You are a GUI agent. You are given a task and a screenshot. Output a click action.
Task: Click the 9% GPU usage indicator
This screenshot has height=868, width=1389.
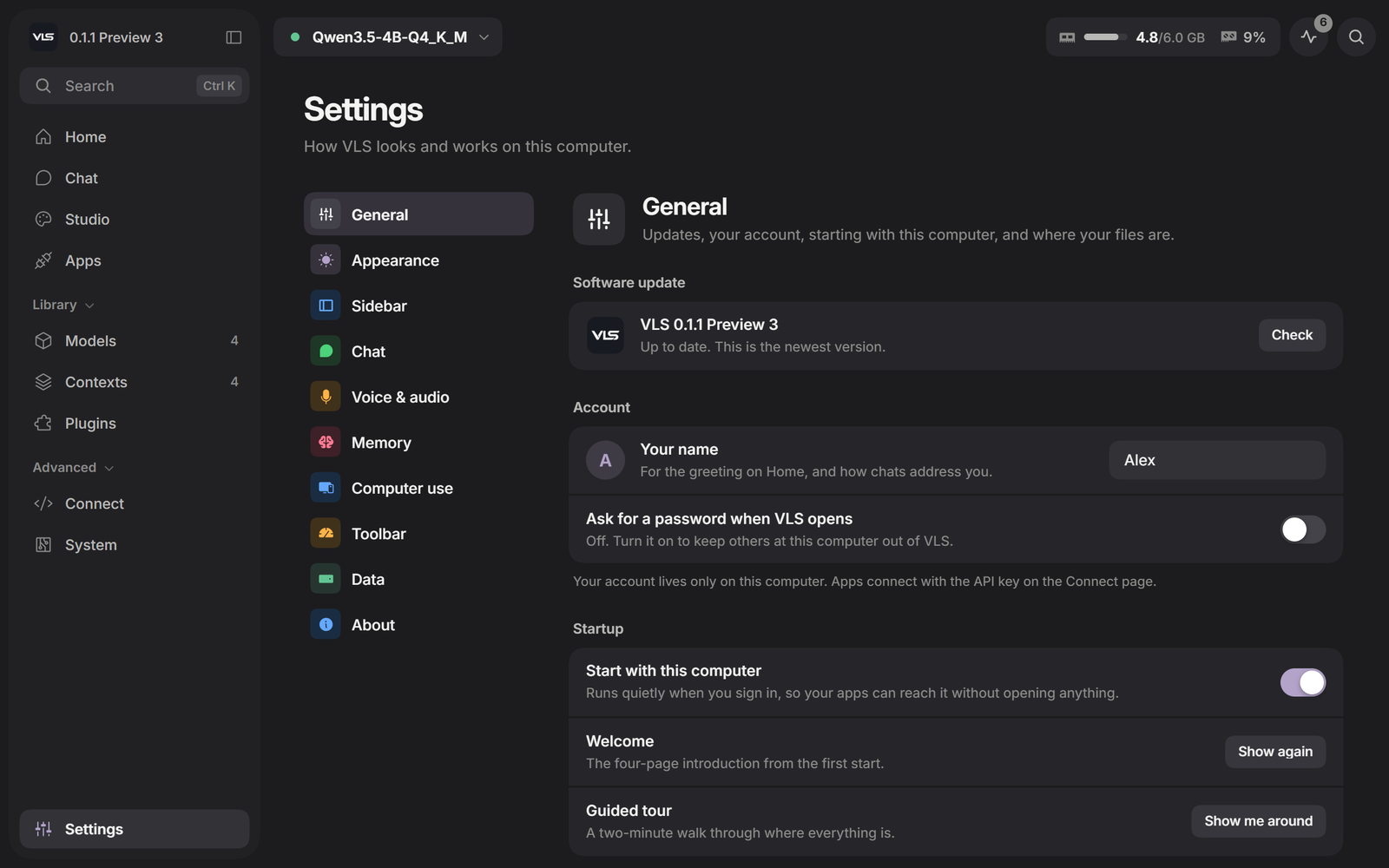[x=1243, y=37]
